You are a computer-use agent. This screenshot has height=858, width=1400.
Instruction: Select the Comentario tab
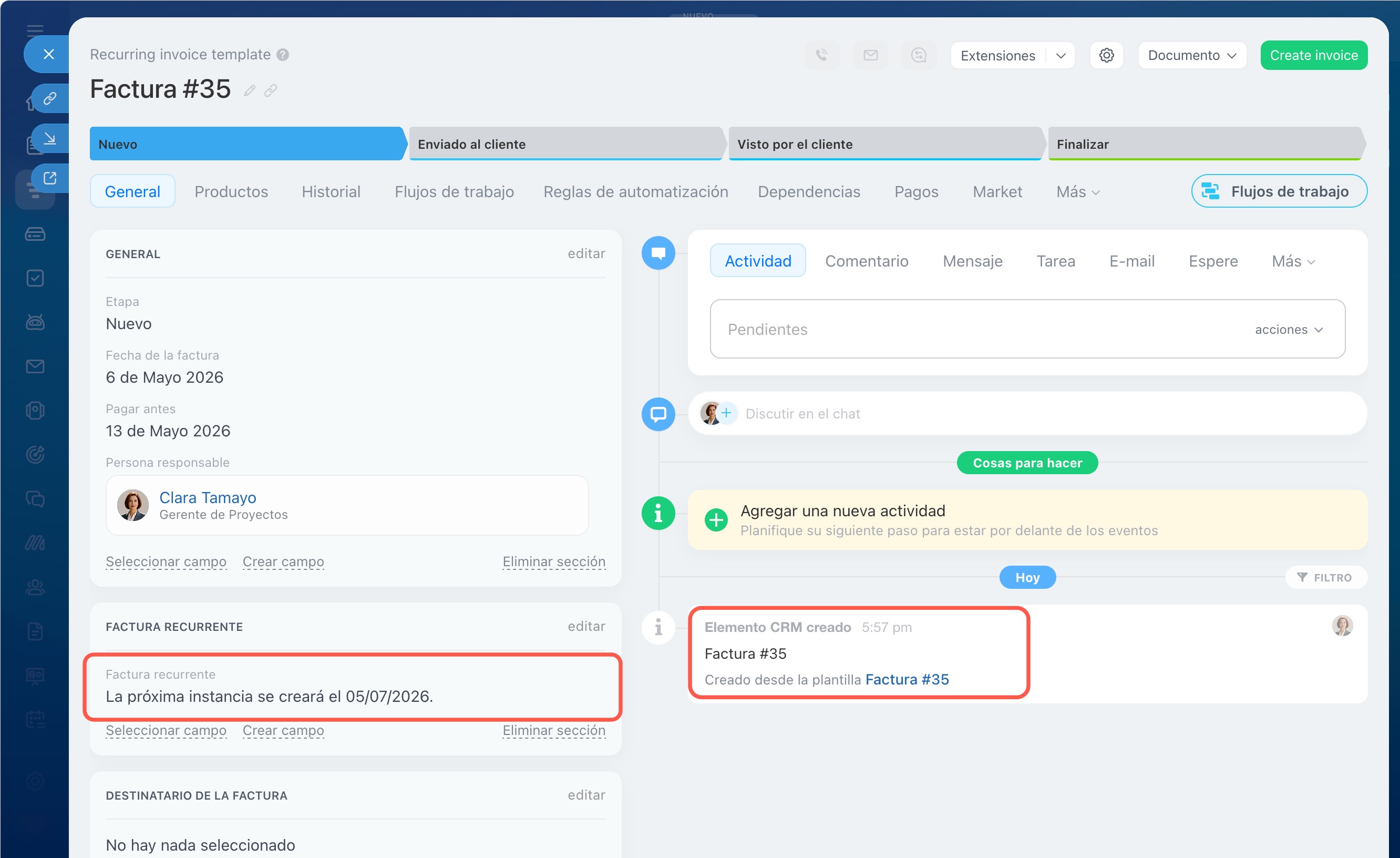867,261
